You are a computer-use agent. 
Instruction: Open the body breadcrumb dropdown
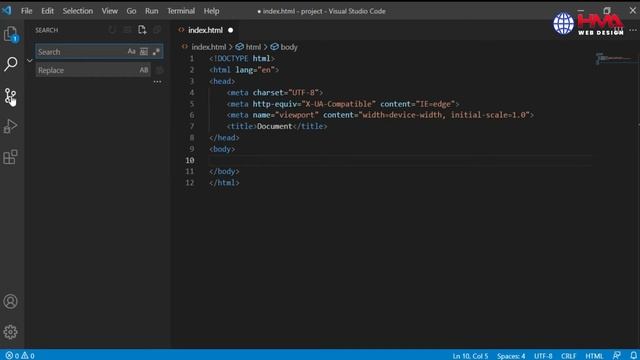[x=284, y=47]
